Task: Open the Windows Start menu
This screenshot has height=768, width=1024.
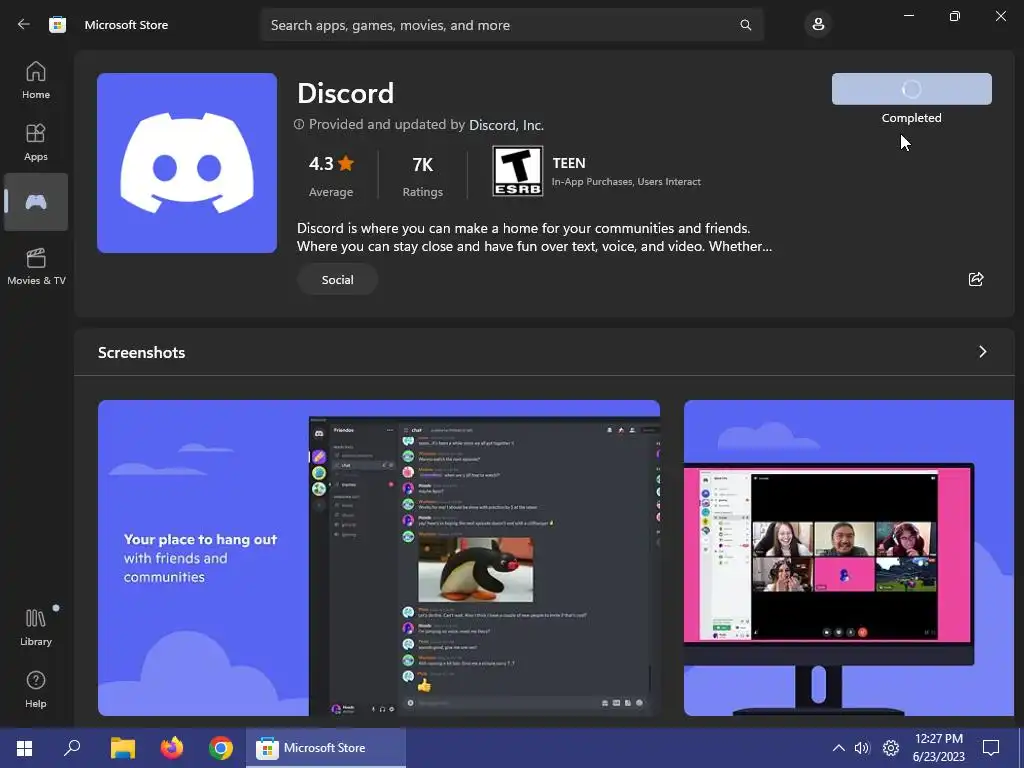Action: coord(24,748)
